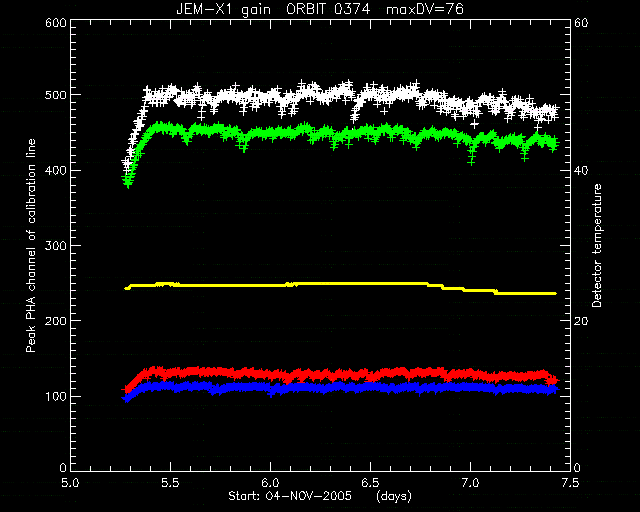Click the 100 tick label on left axis
Screen dimensions: 640x512
56,396
